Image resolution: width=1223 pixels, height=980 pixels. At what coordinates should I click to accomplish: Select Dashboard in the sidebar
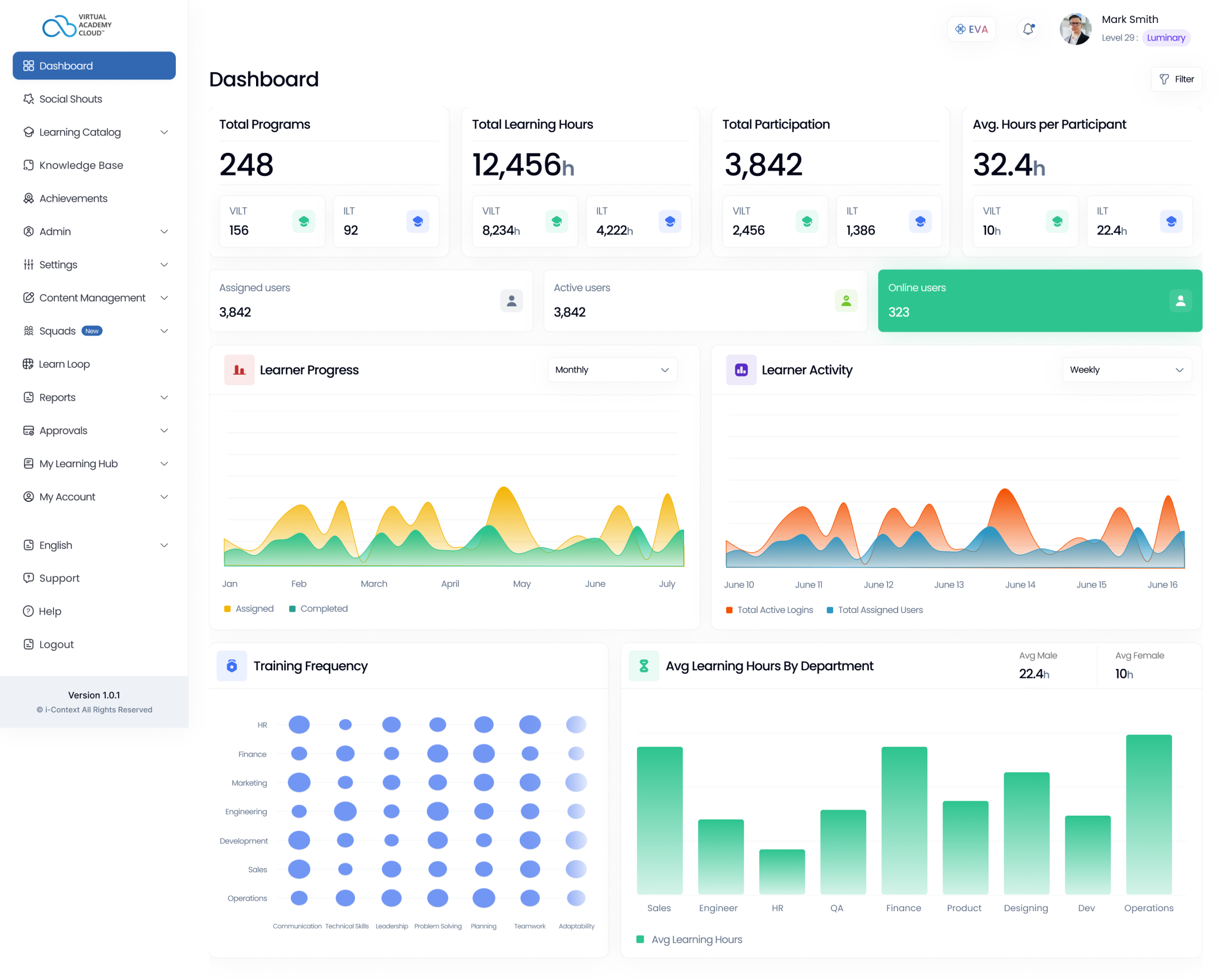click(94, 66)
